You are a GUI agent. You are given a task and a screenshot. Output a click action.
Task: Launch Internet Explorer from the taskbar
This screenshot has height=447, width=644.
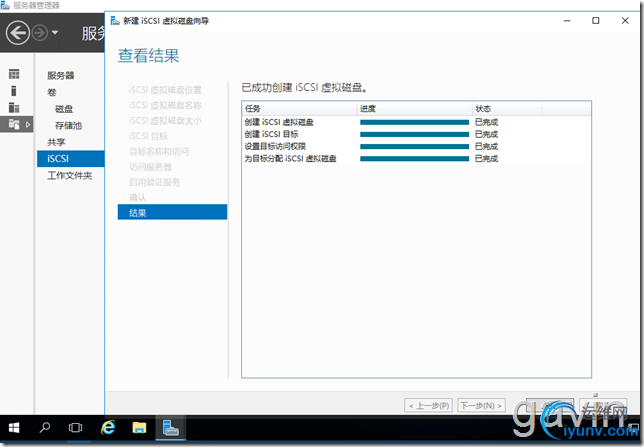point(108,428)
